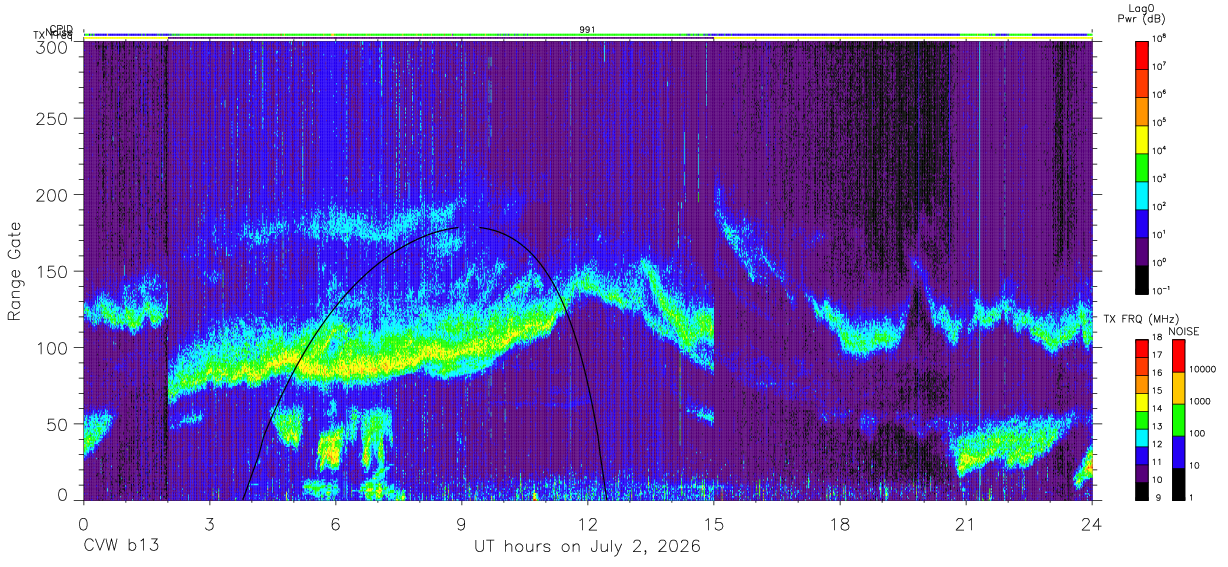
Task: Click the '10^5' label on power colorbar
Action: point(1159,122)
